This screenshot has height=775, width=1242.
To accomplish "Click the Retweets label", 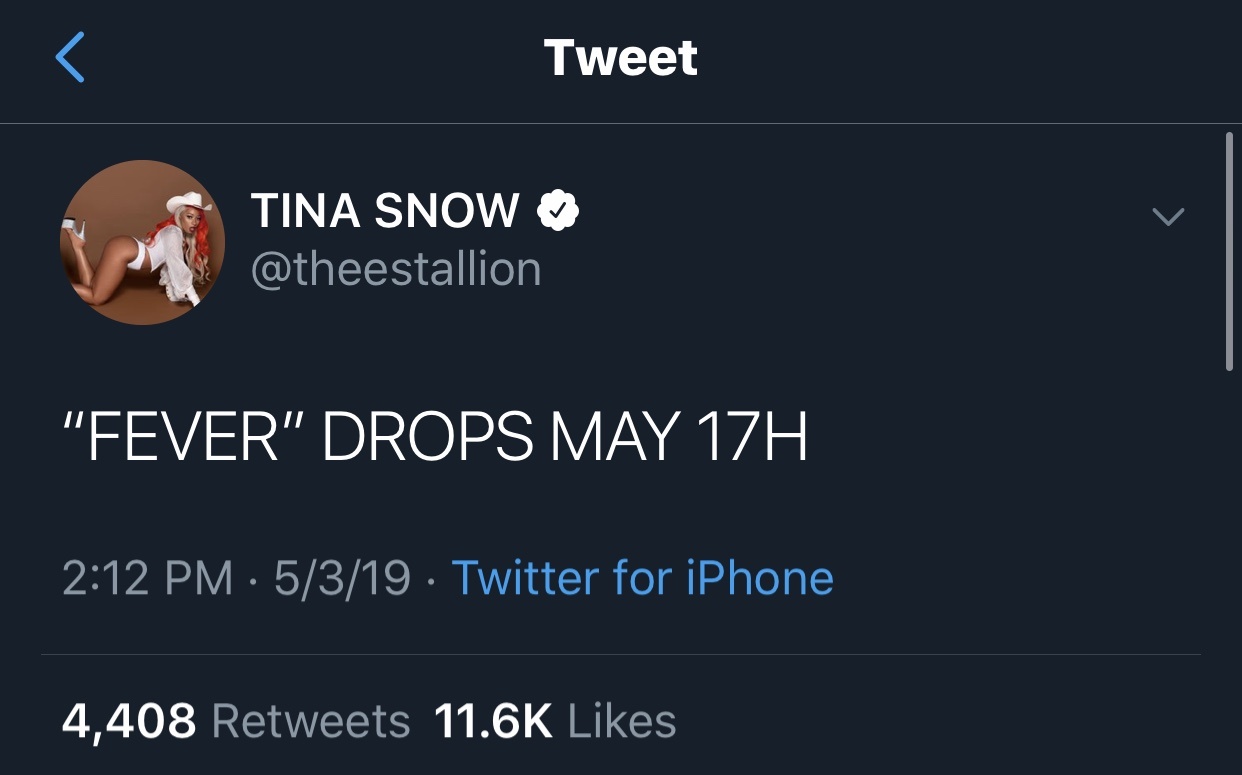I will (x=311, y=721).
